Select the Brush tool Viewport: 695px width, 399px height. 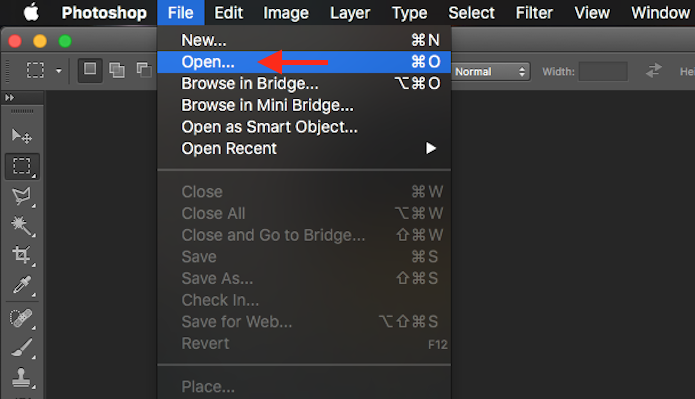click(x=22, y=348)
